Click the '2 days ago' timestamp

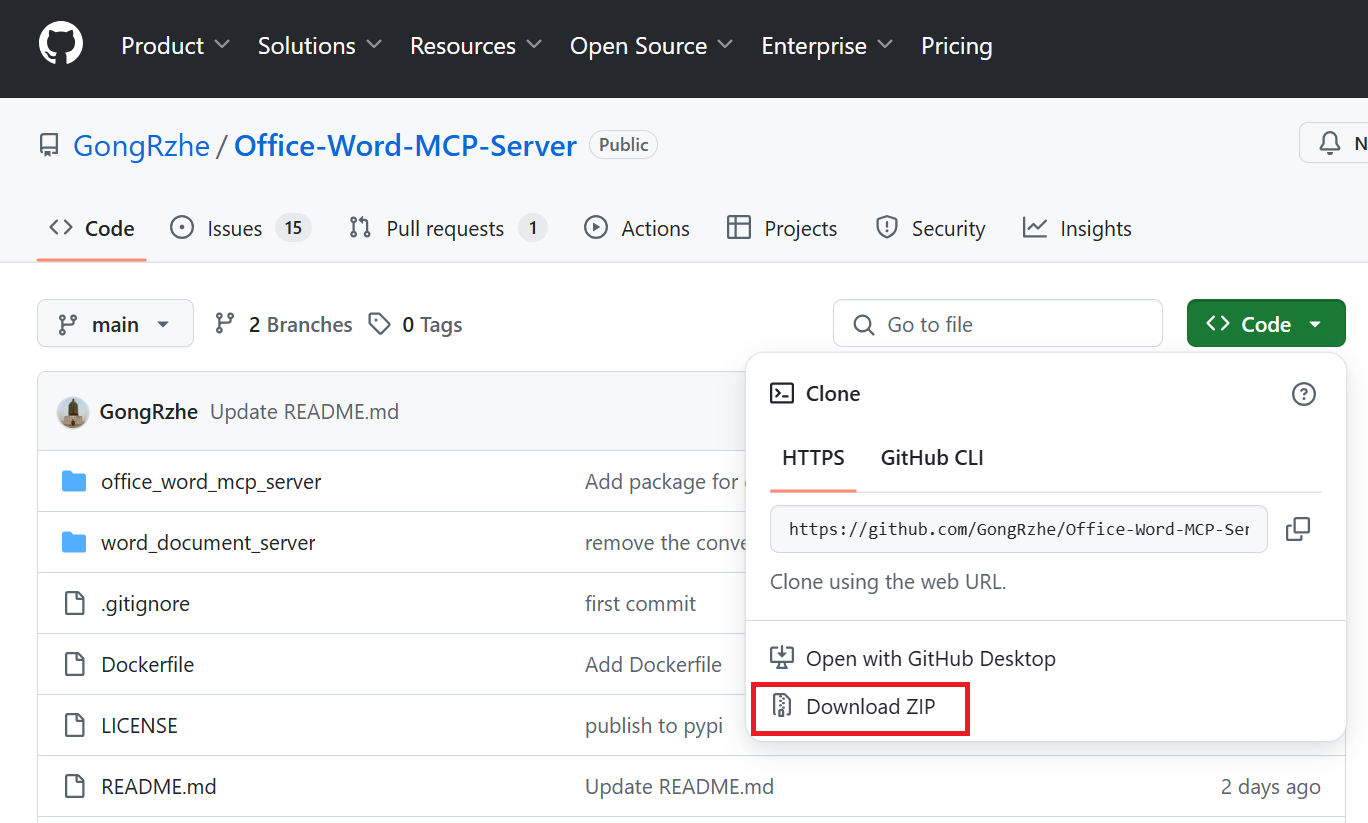click(1270, 787)
